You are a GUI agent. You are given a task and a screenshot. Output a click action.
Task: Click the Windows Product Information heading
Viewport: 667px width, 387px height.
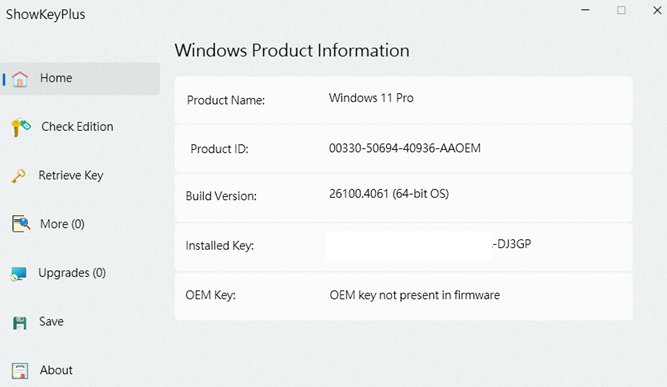tap(292, 51)
